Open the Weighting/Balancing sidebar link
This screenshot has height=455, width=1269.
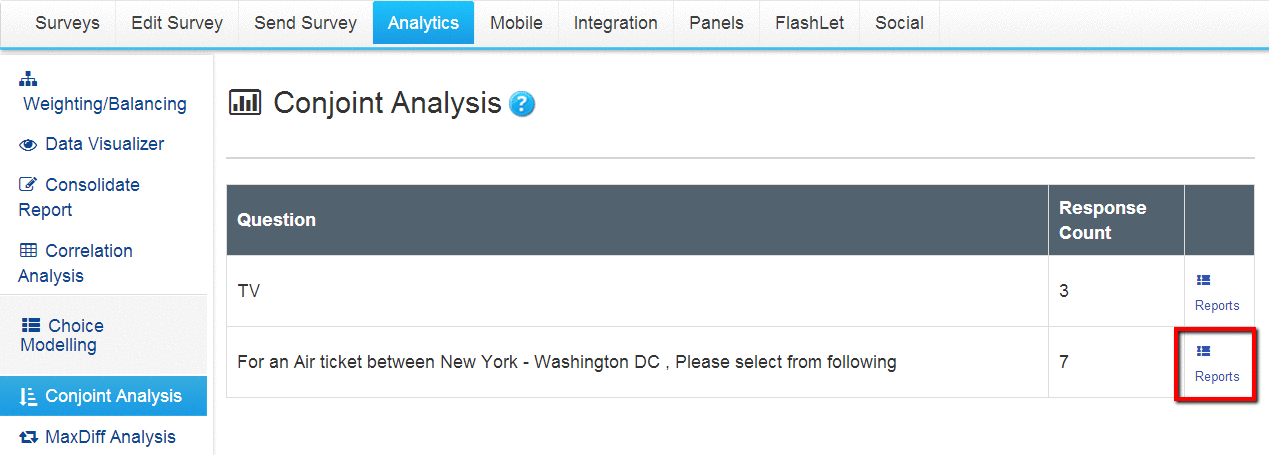click(x=105, y=104)
